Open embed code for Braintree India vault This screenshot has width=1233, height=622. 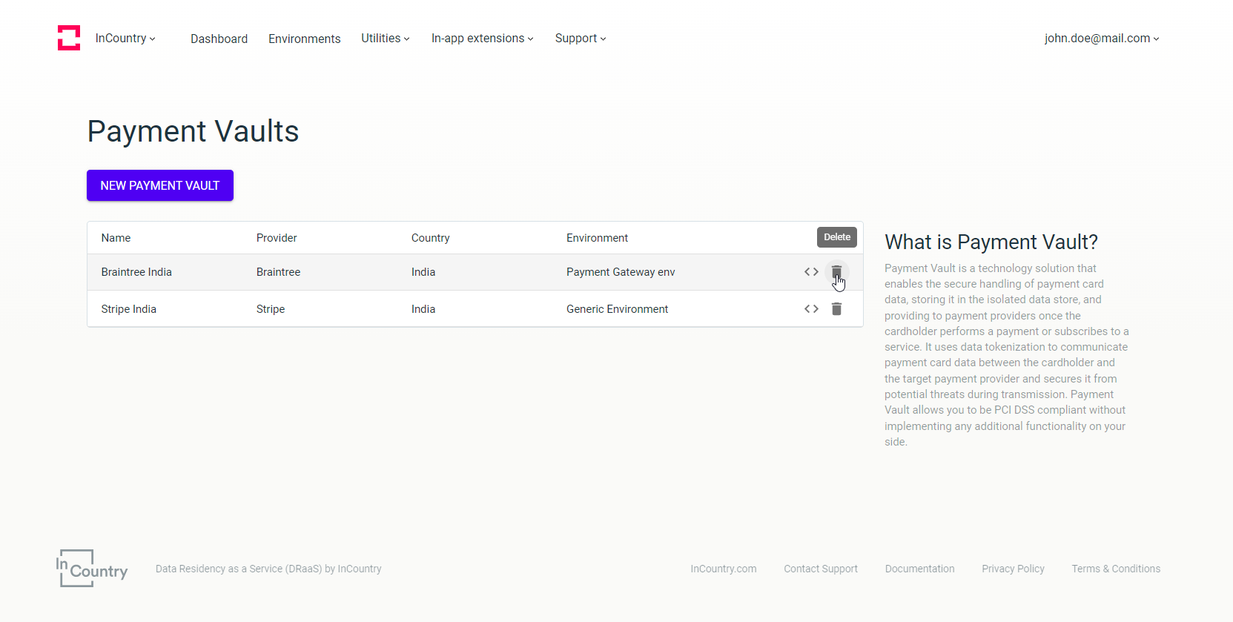coord(811,272)
